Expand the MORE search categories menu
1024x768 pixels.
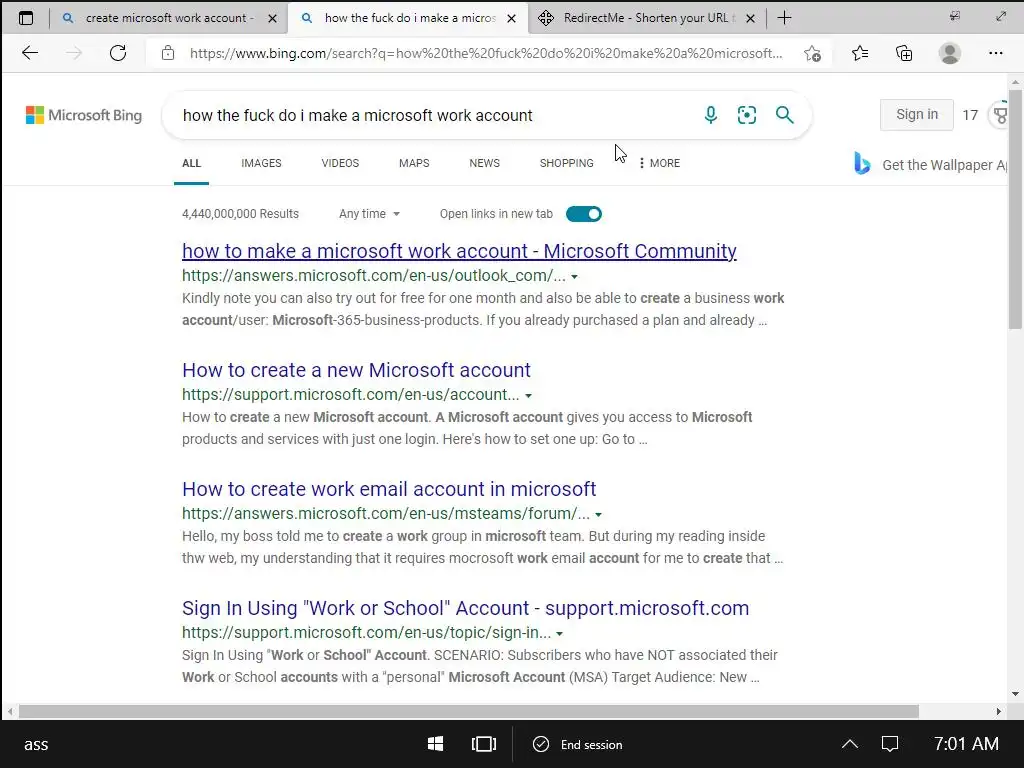[660, 163]
